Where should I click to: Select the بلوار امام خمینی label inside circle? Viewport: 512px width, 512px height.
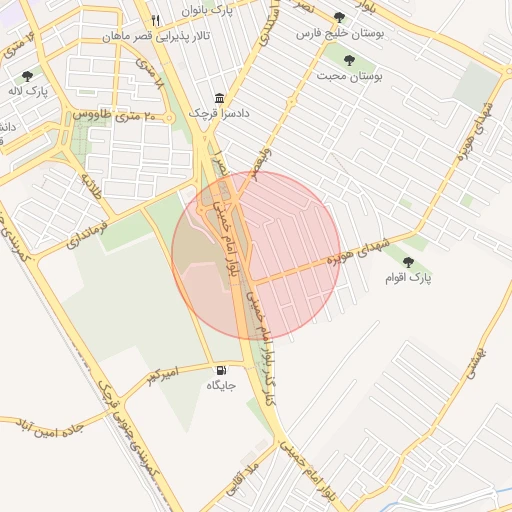pos(226,239)
